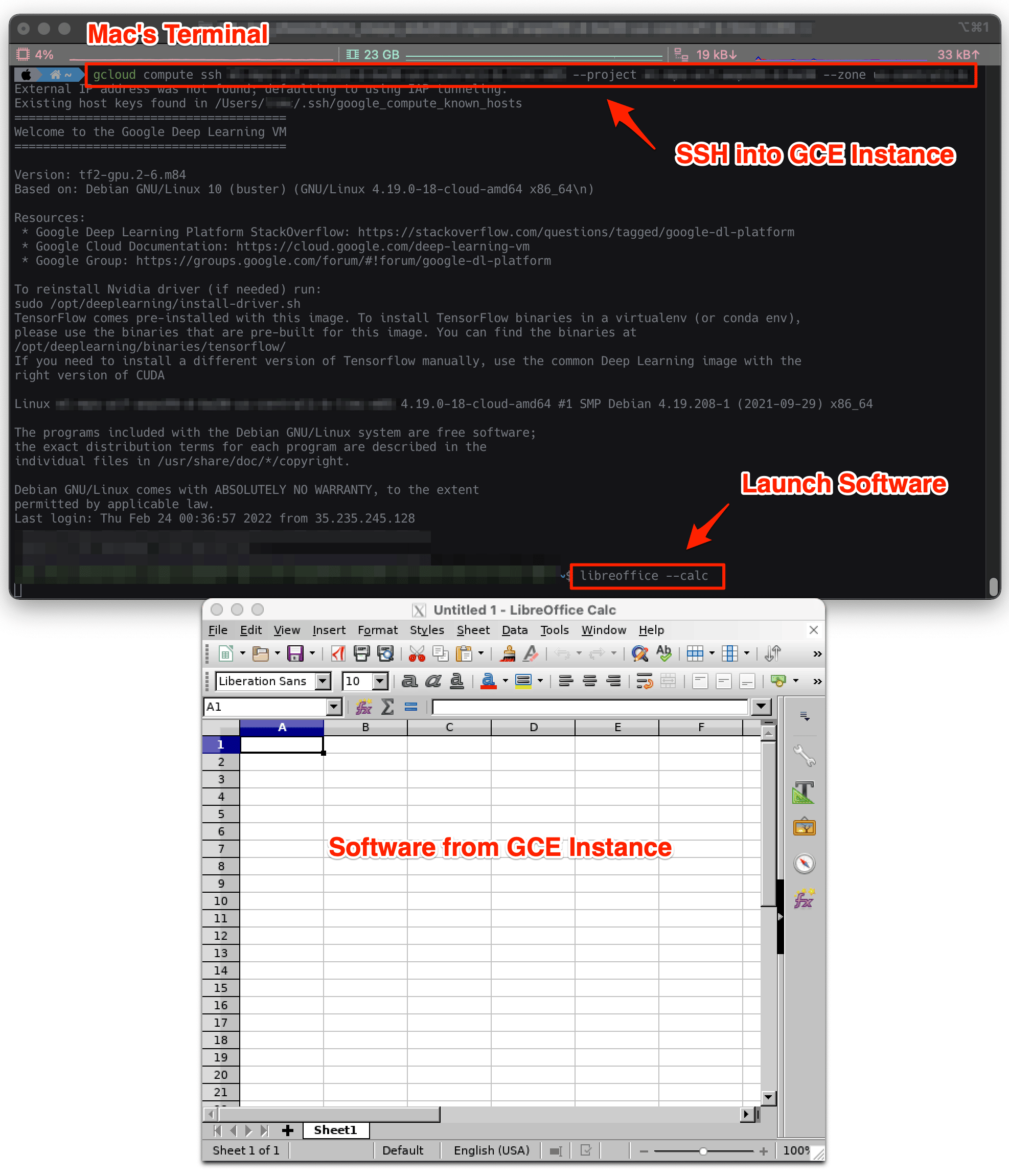Toggle the Print Preview icon
Screen dimensions: 1009x1176
point(385,653)
